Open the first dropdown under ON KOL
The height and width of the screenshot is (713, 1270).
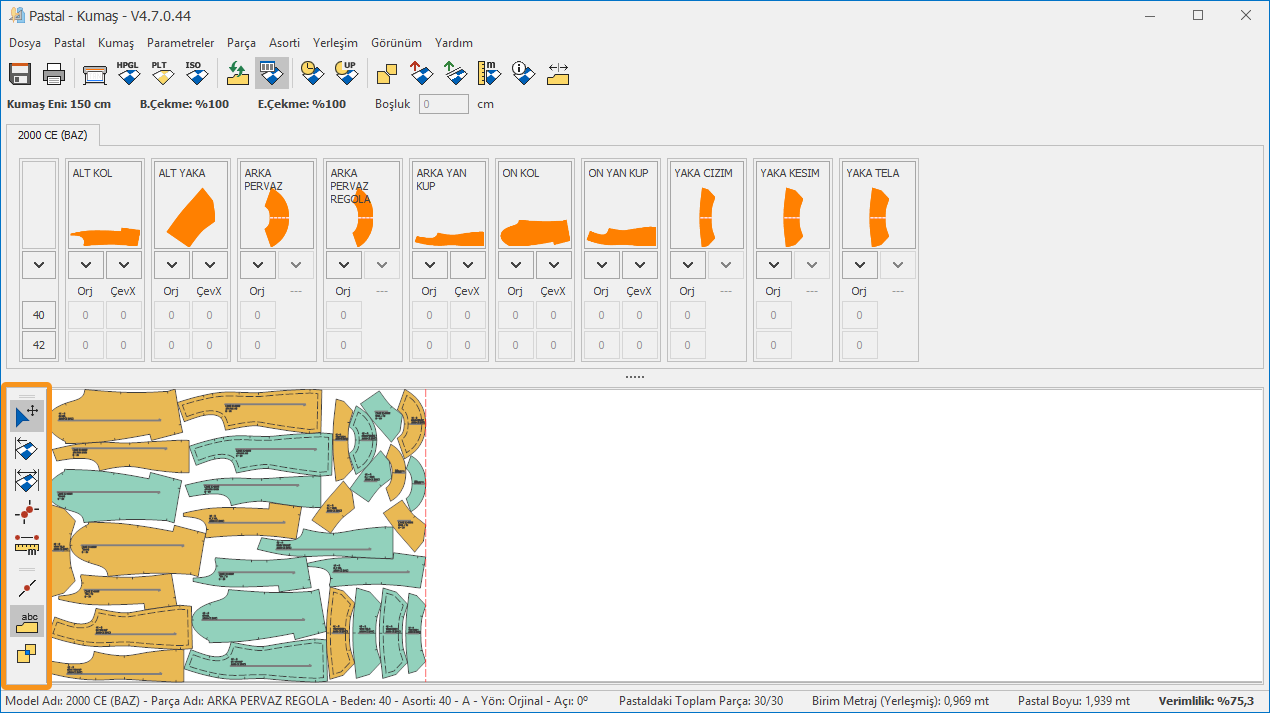click(x=516, y=265)
